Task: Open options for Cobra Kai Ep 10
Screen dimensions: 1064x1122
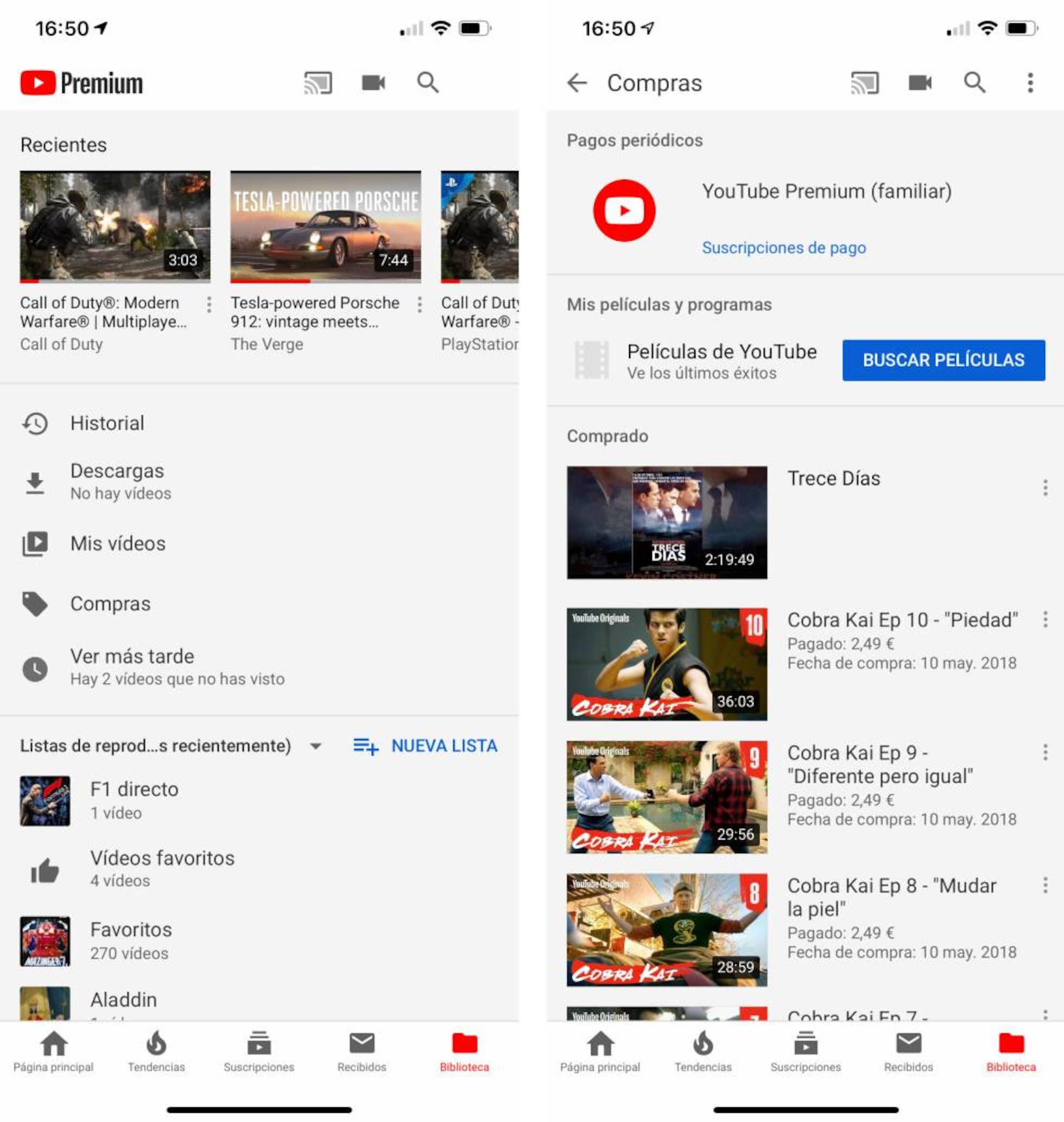Action: (x=1044, y=619)
